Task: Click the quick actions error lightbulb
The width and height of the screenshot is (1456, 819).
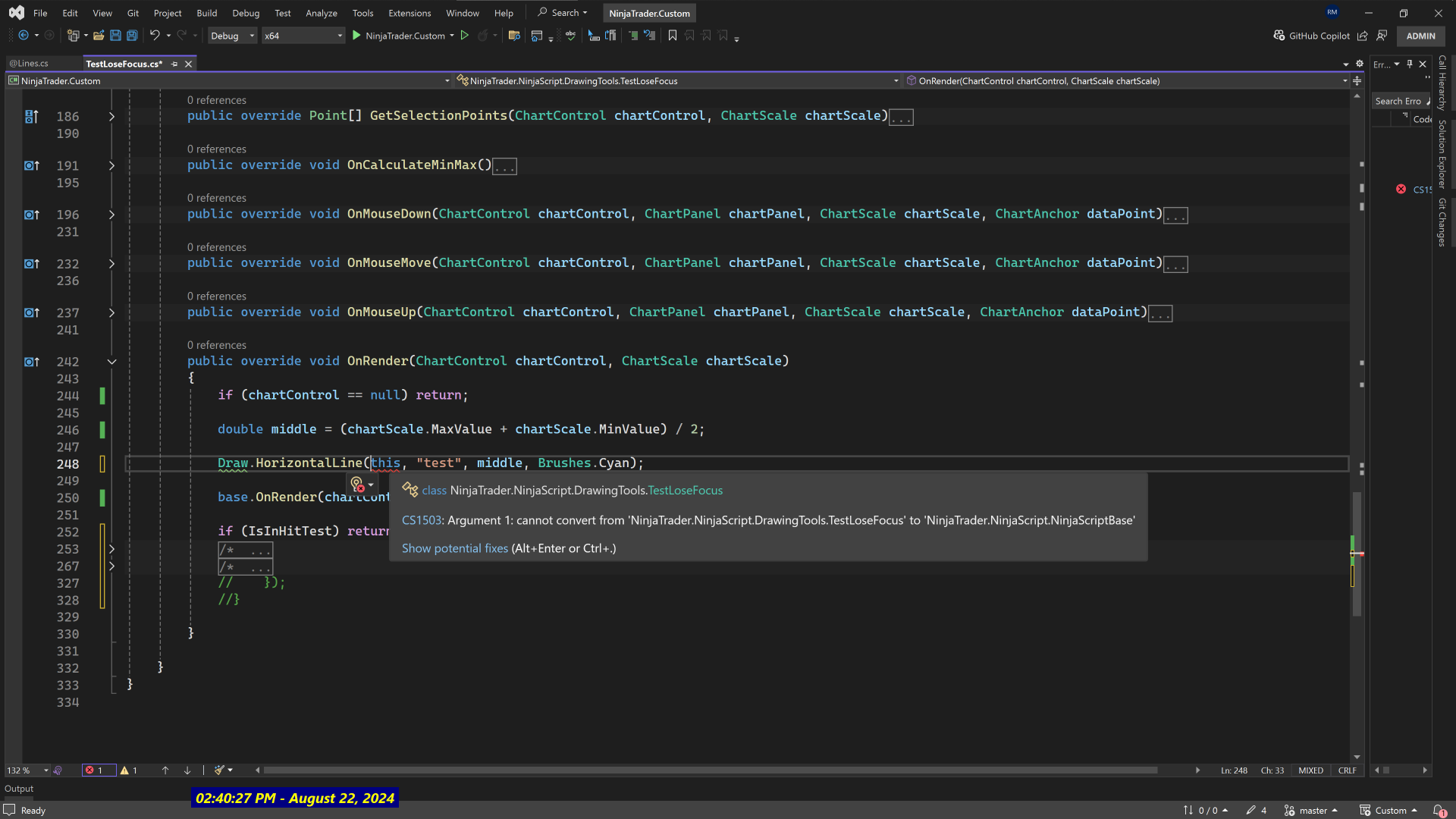Action: click(x=357, y=484)
